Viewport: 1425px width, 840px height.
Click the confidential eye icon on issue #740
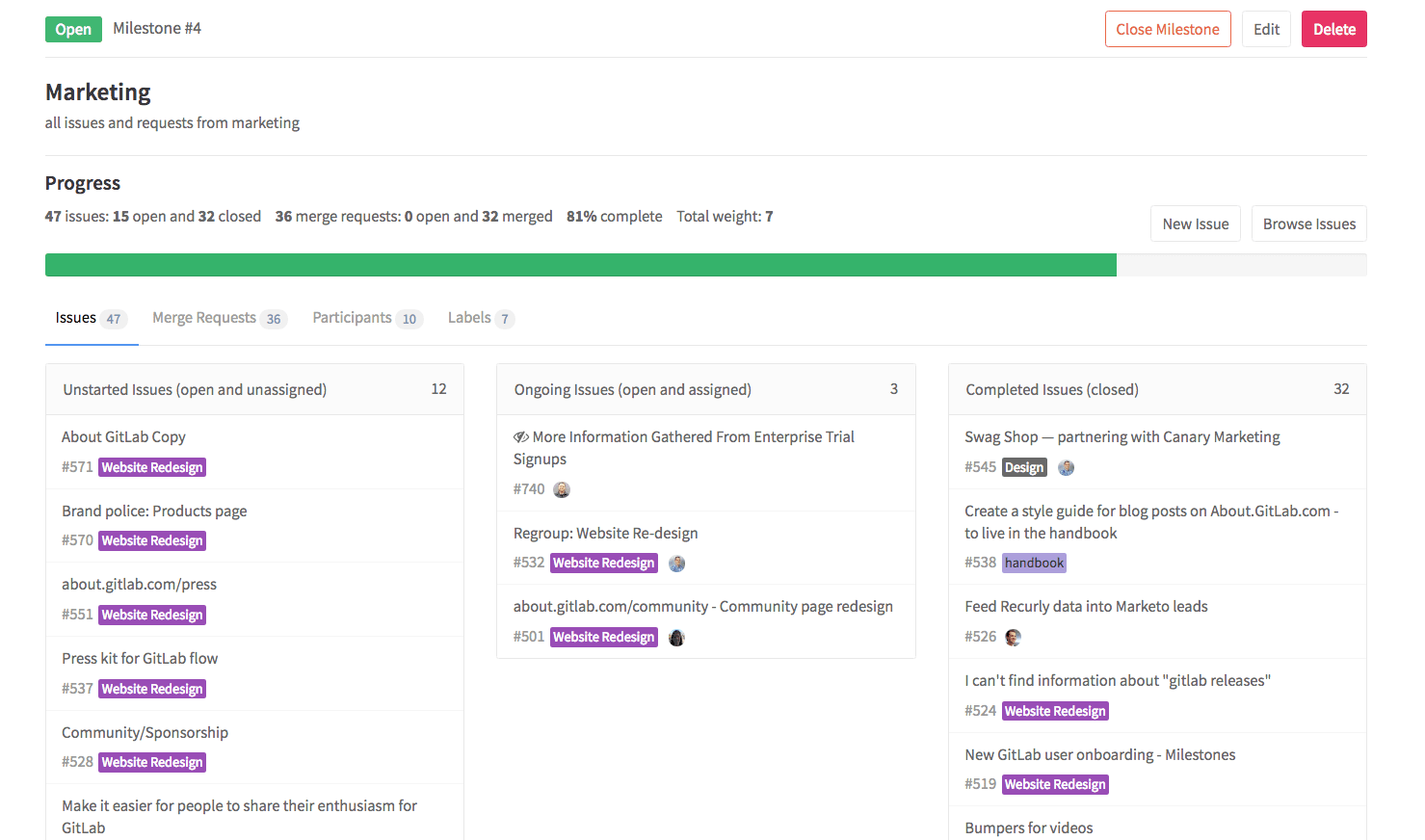521,436
